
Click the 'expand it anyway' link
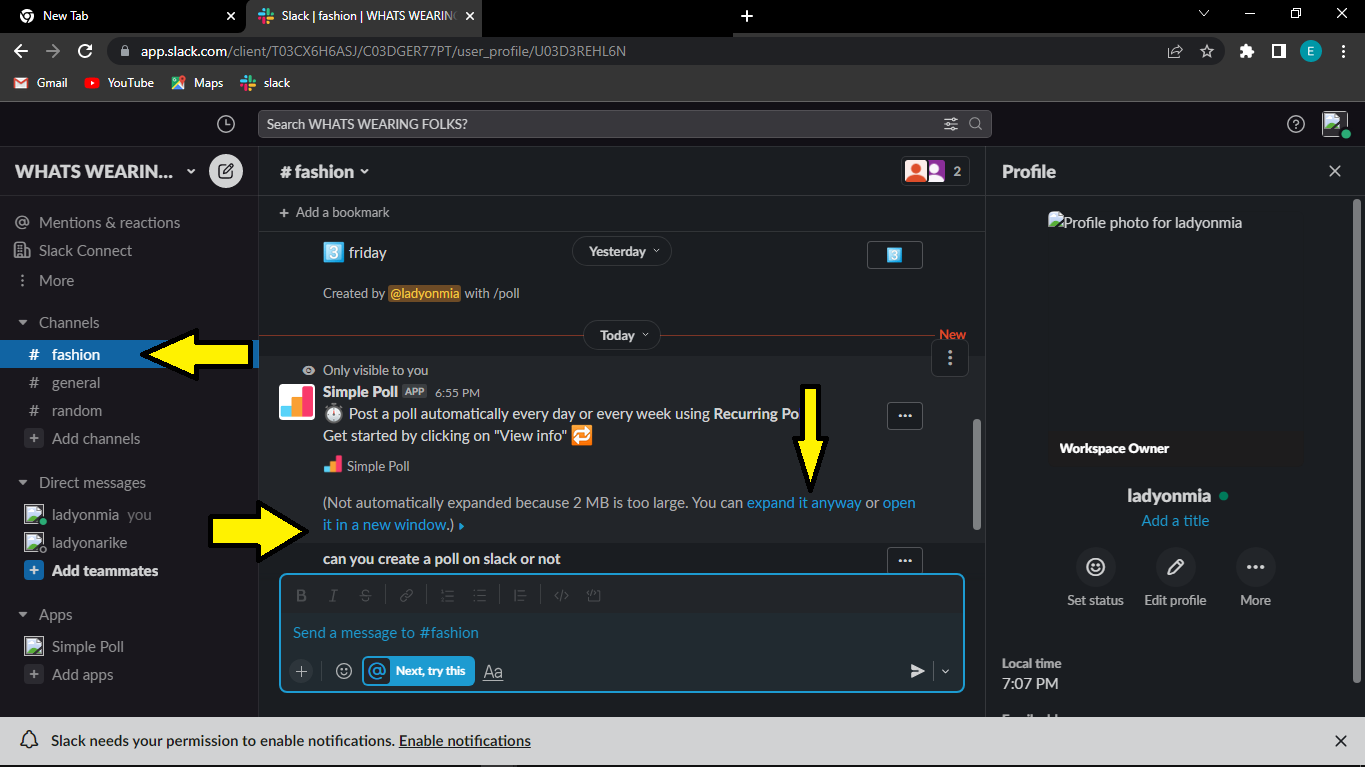pyautogui.click(x=804, y=503)
